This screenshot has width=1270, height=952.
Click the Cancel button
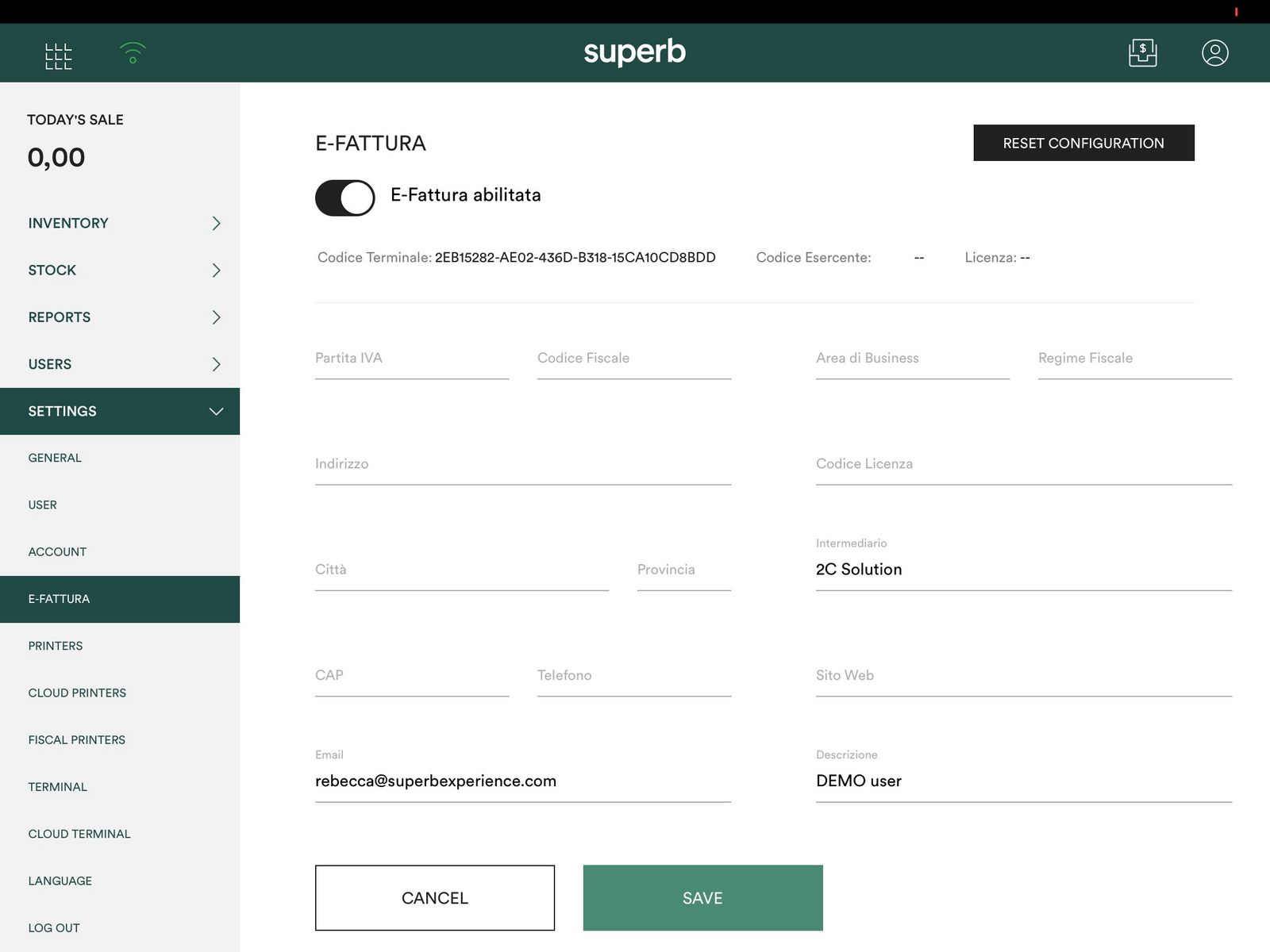click(x=435, y=898)
